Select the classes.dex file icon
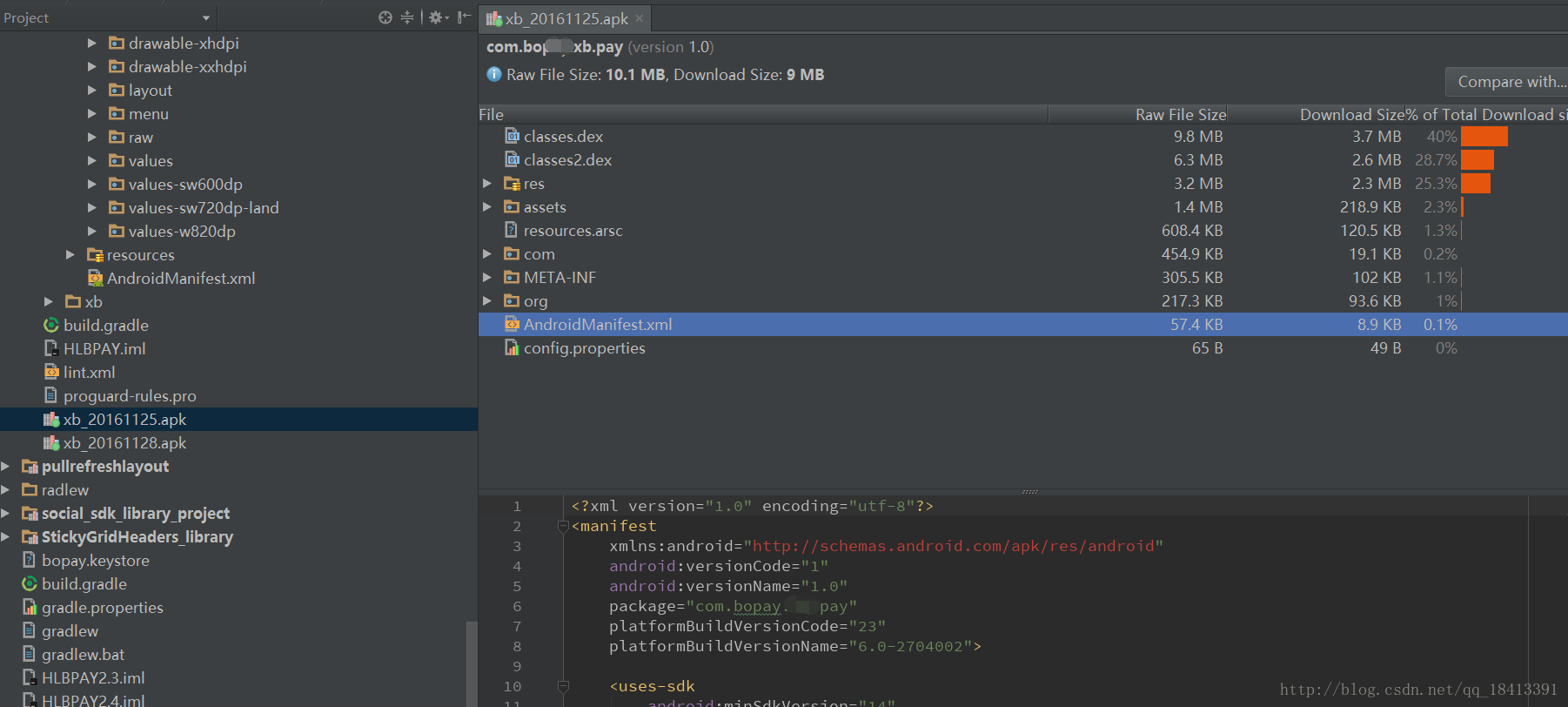1568x707 pixels. pos(513,136)
